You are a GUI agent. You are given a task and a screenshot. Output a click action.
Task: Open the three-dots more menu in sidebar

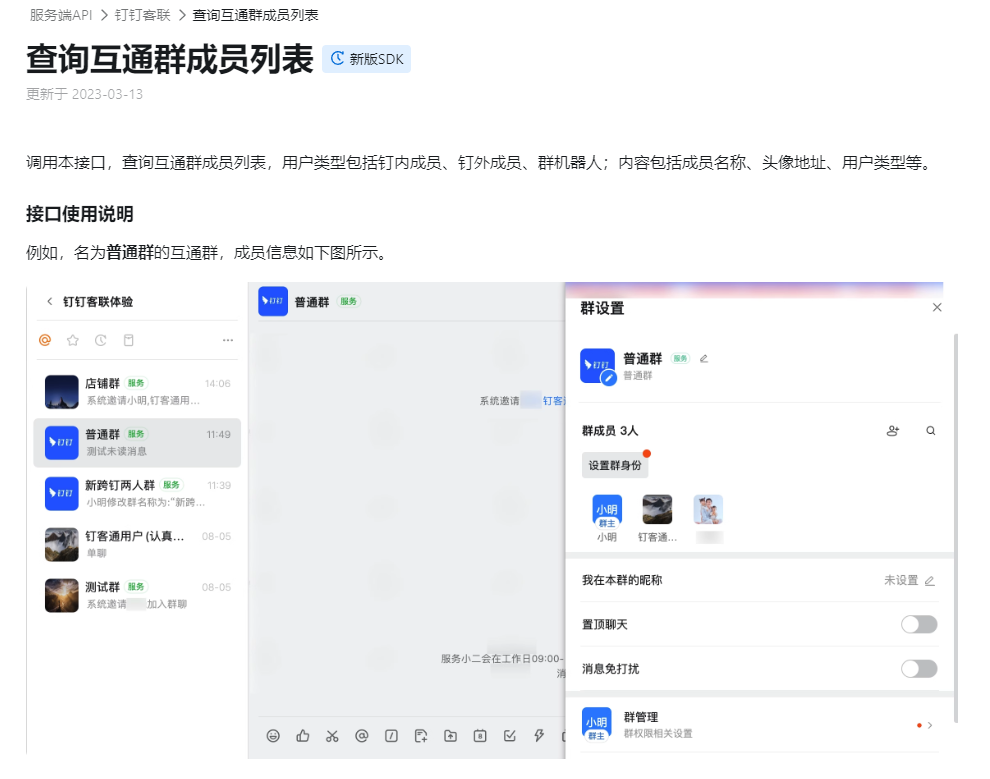coord(228,340)
